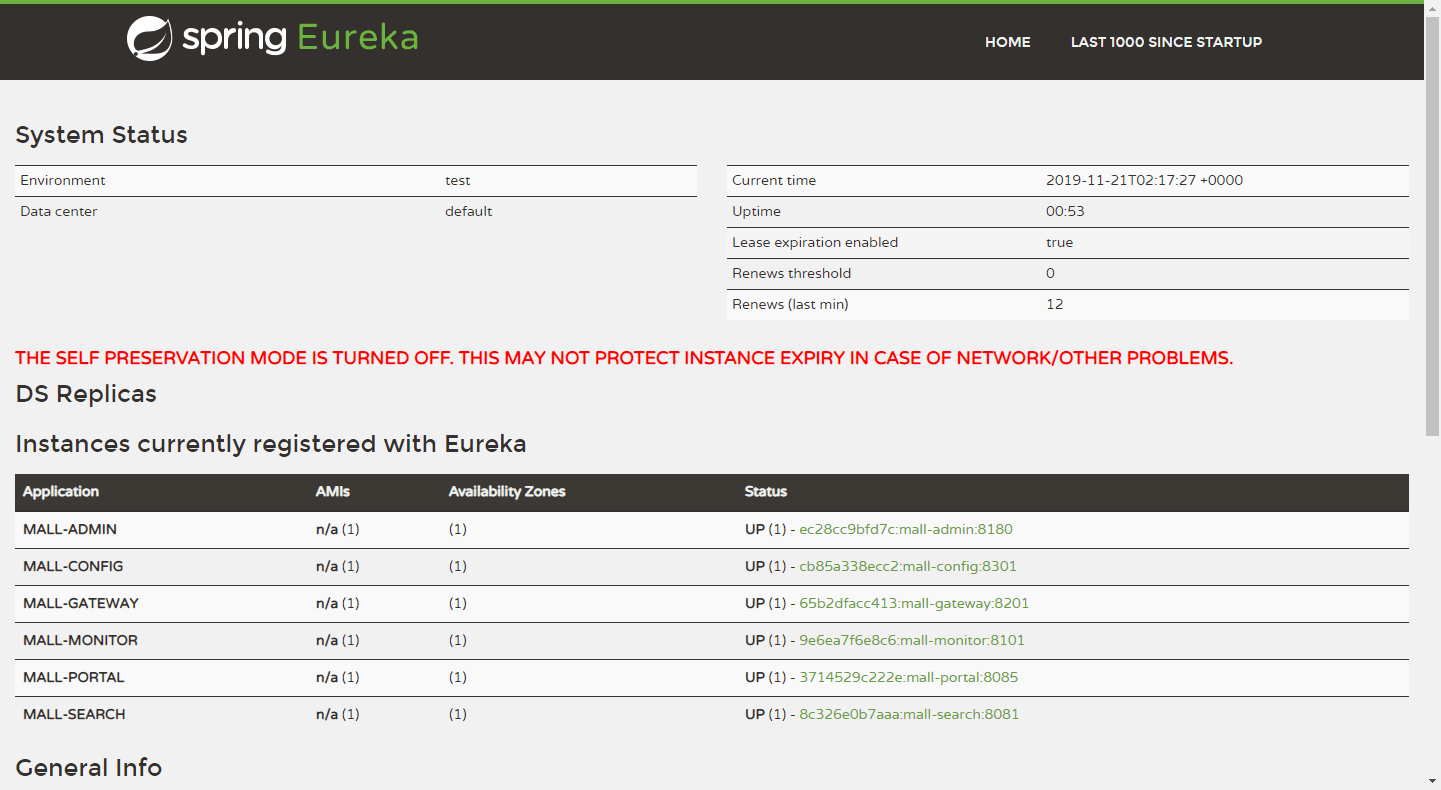Follow the mall-search:8081 instance link

point(908,714)
